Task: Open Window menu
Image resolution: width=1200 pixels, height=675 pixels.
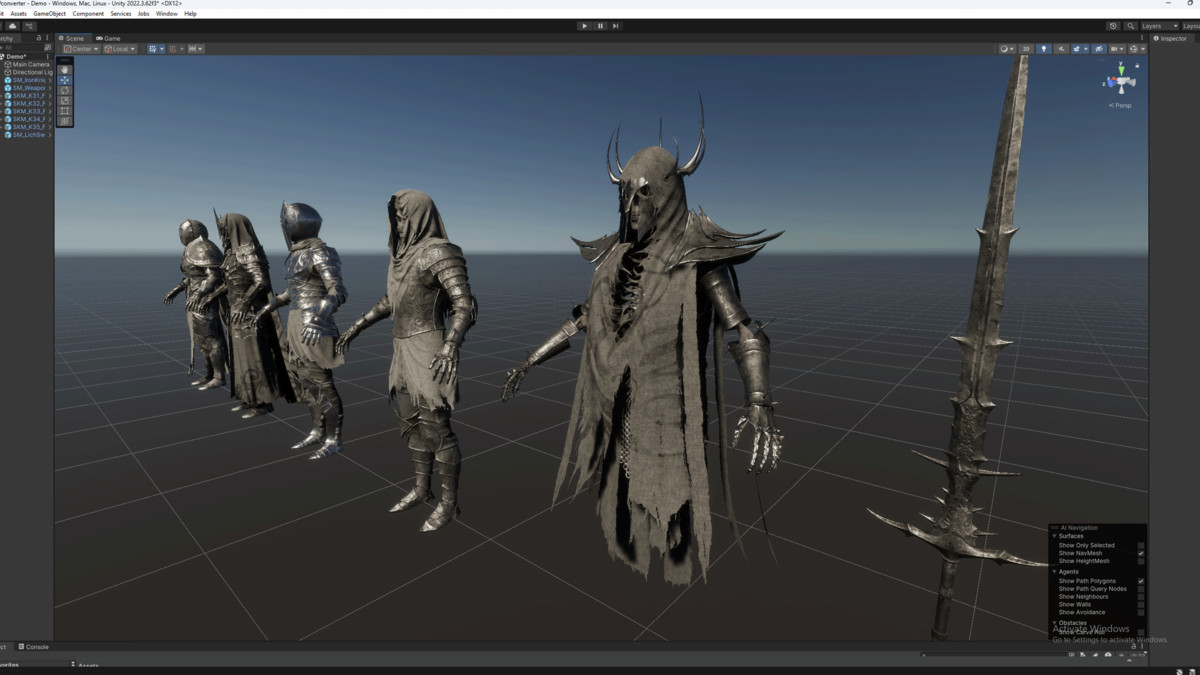Action: (x=166, y=14)
